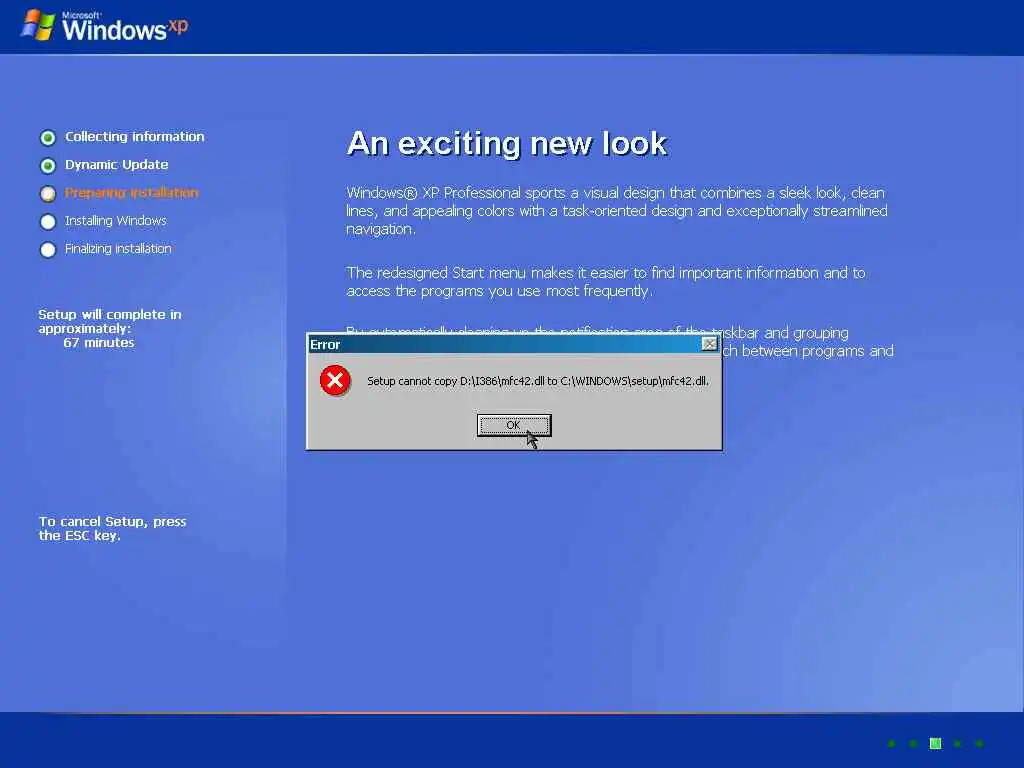Click the 'Finalizing installation' label
The height and width of the screenshot is (768, 1024).
pyautogui.click(x=118, y=249)
